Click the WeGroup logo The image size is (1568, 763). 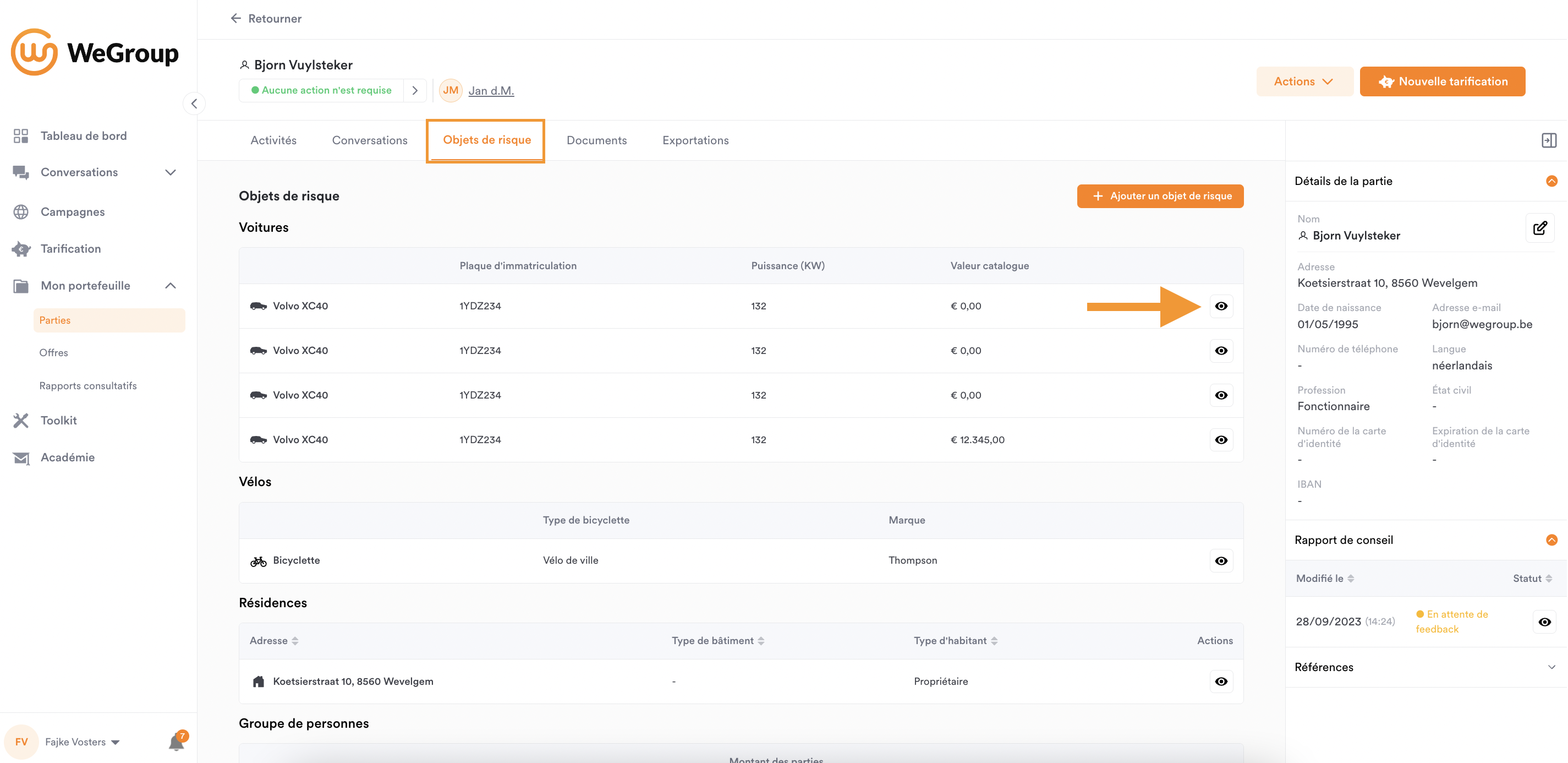pyautogui.click(x=95, y=52)
